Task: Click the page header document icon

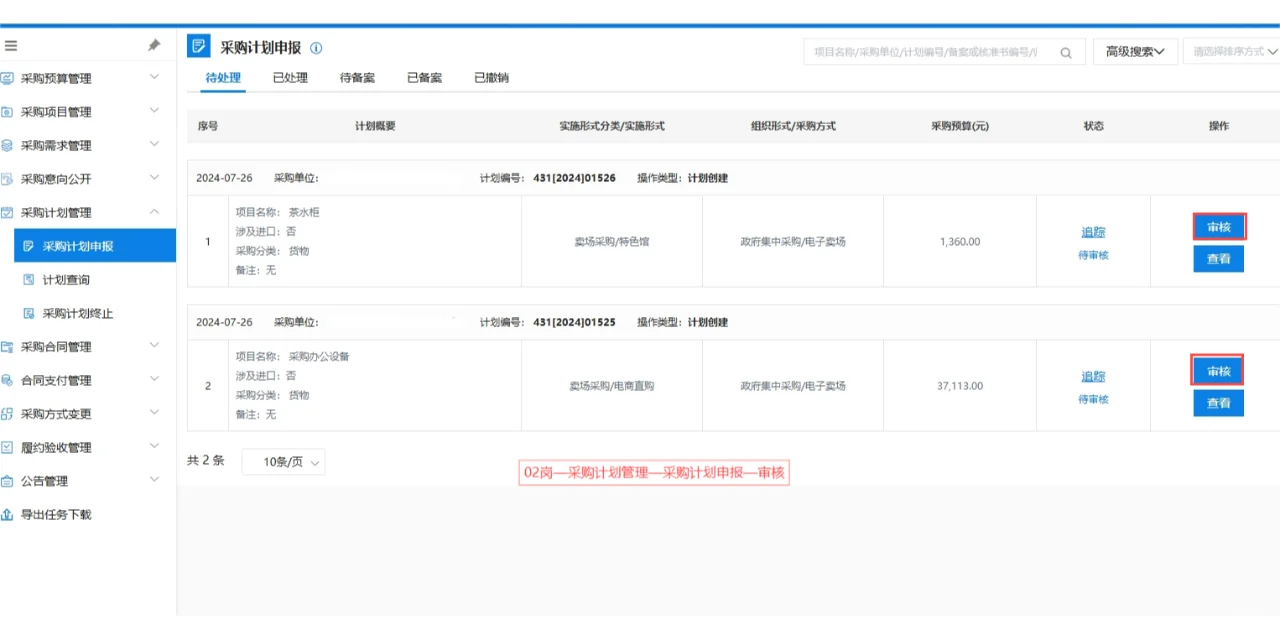Action: (198, 46)
